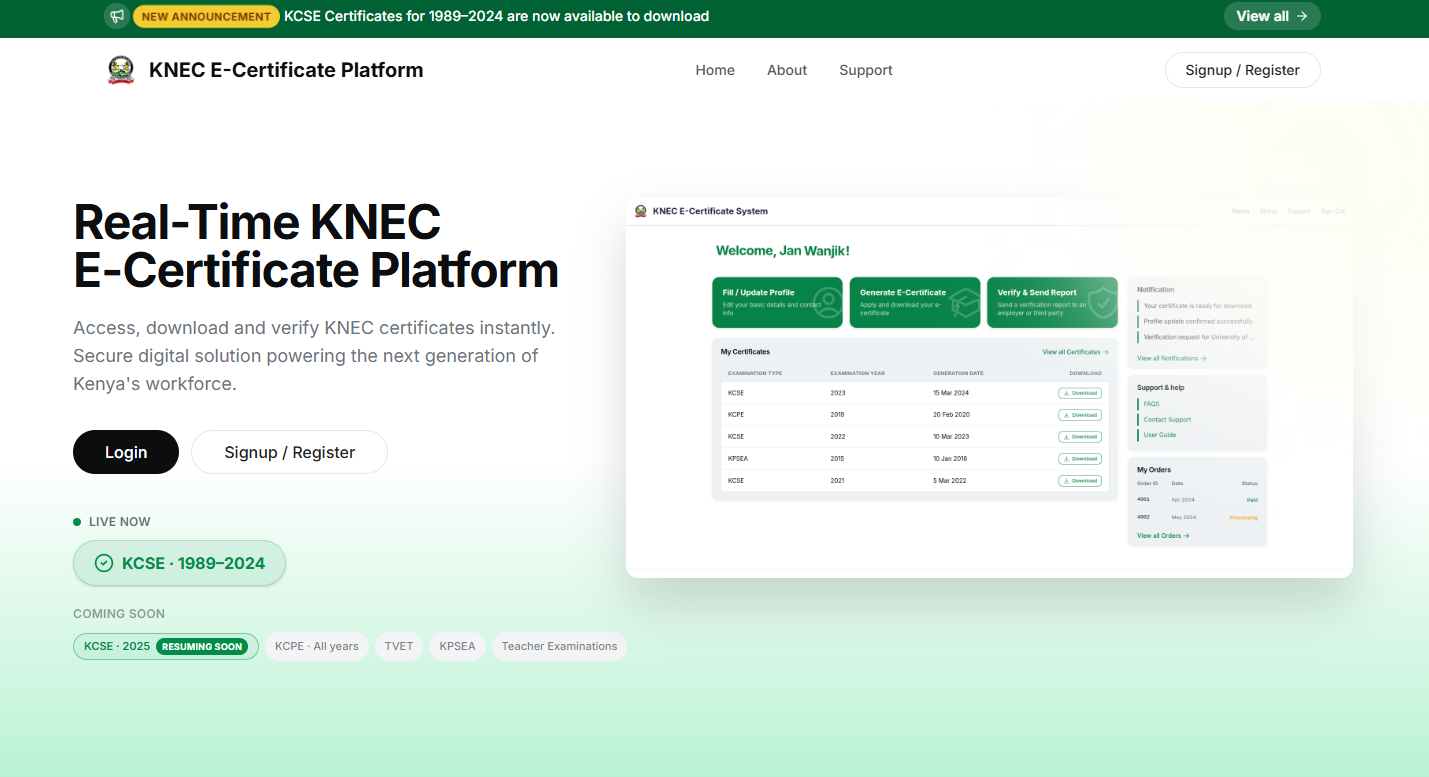Click the profile icon on Fill / Update Profile card
Screen dimensions: 1429x777
tap(827, 303)
